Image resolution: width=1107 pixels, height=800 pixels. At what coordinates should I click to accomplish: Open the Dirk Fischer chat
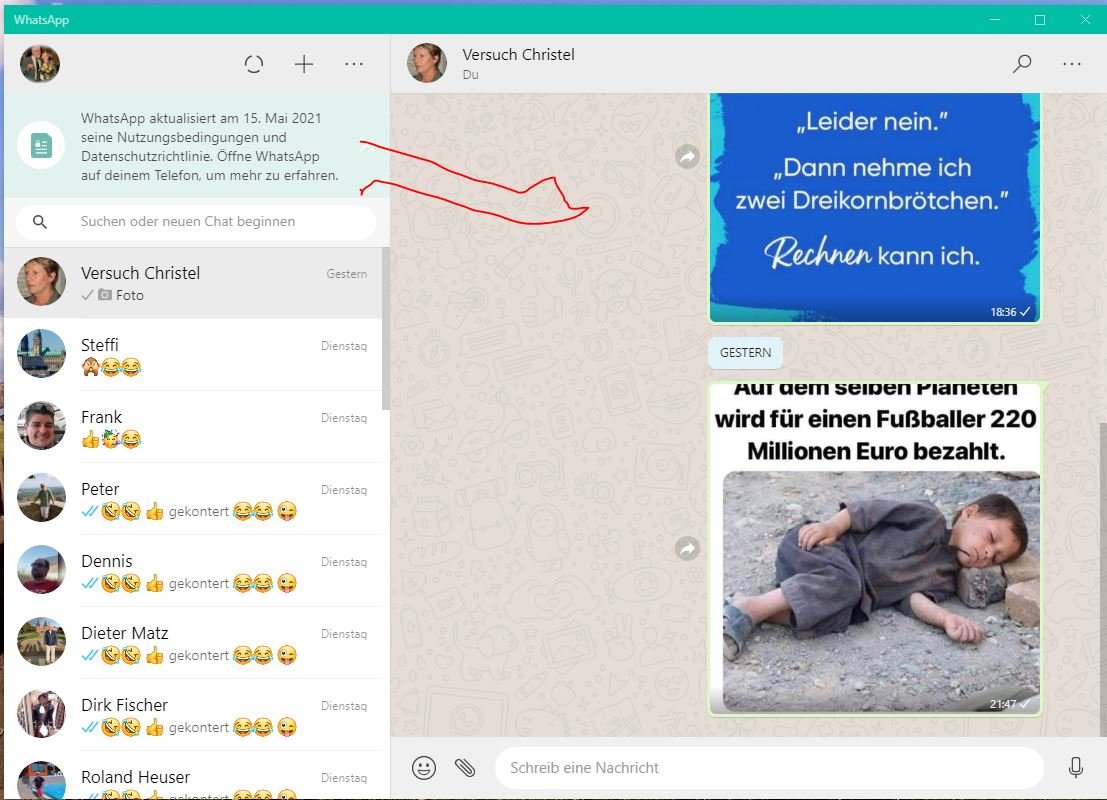(193, 715)
